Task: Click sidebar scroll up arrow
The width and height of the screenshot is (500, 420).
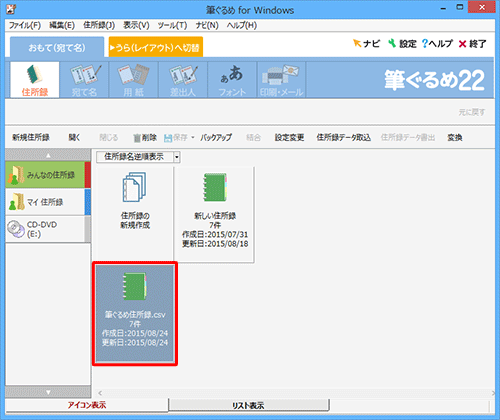Action: (48, 155)
